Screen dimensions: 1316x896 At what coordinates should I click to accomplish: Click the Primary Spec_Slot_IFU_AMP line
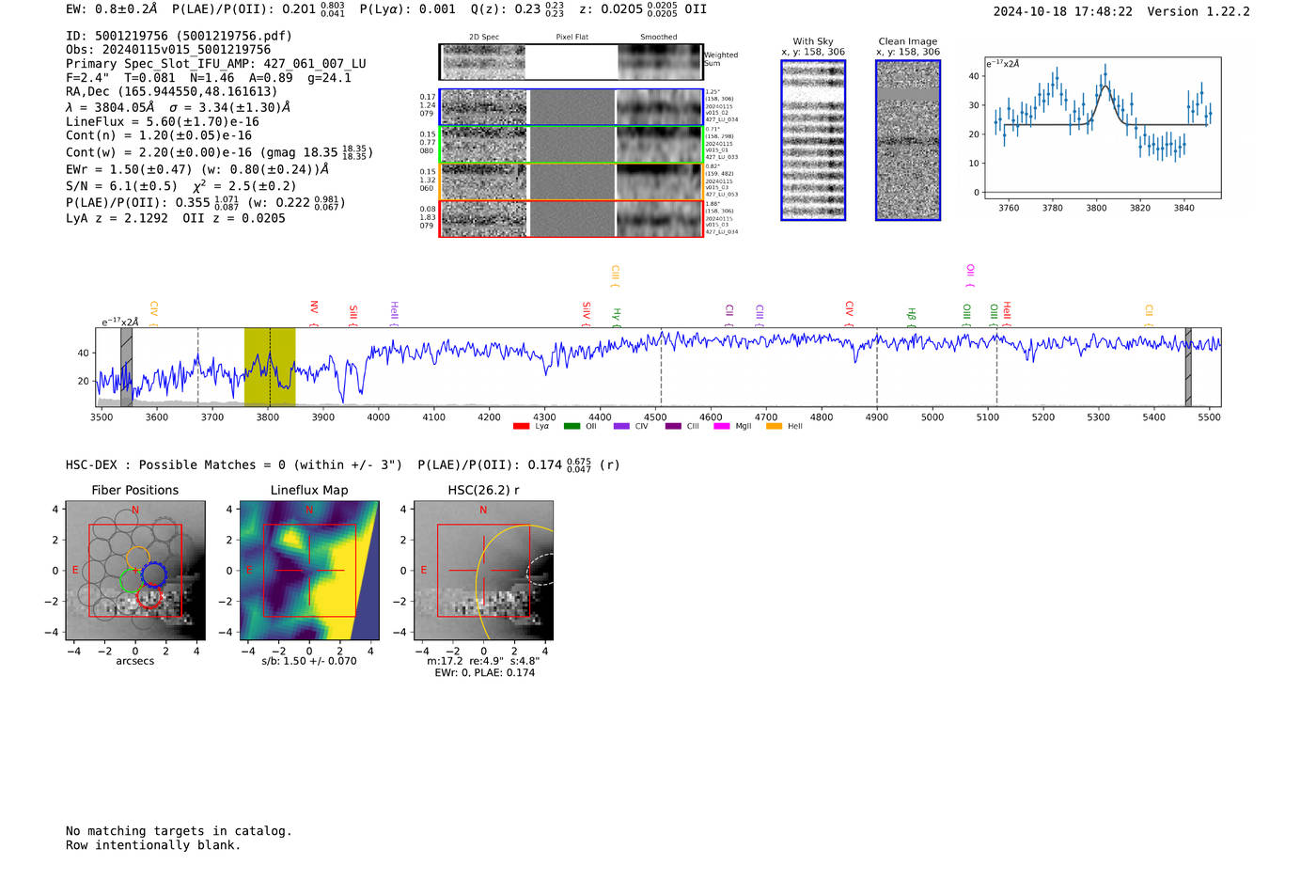pyautogui.click(x=216, y=64)
